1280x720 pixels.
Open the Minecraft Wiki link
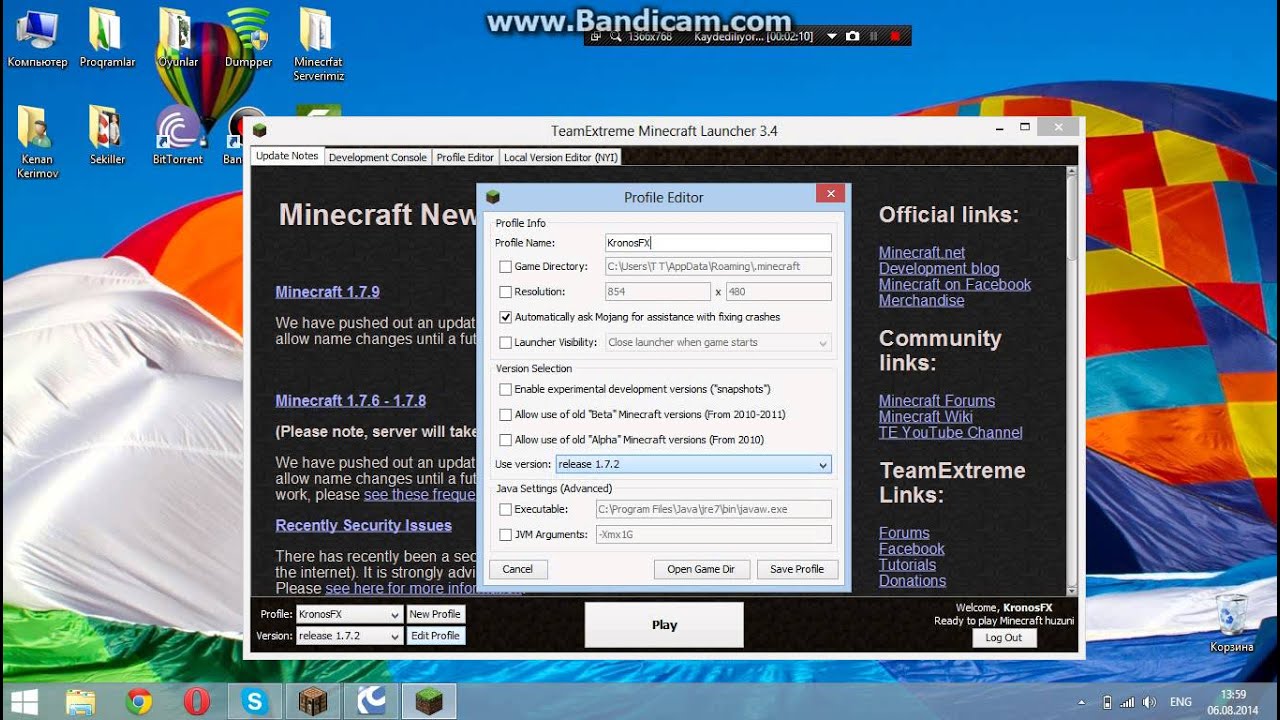926,416
